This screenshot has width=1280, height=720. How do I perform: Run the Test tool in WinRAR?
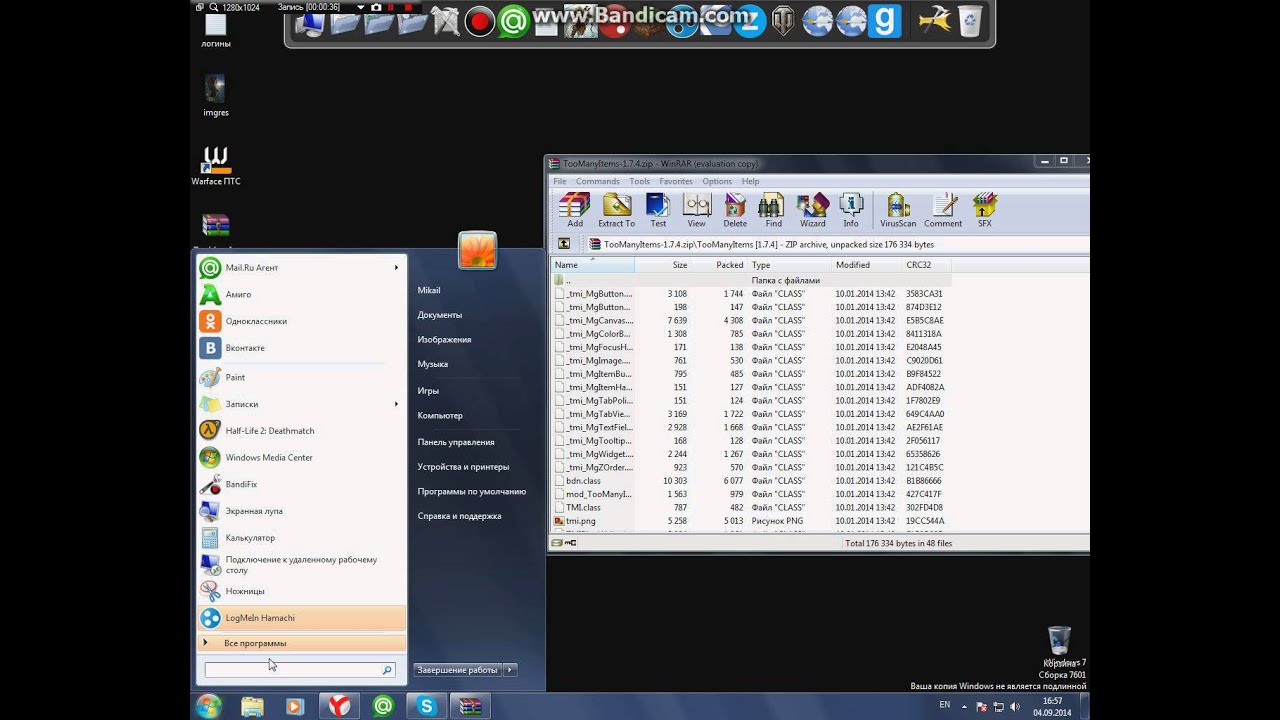[x=658, y=210]
